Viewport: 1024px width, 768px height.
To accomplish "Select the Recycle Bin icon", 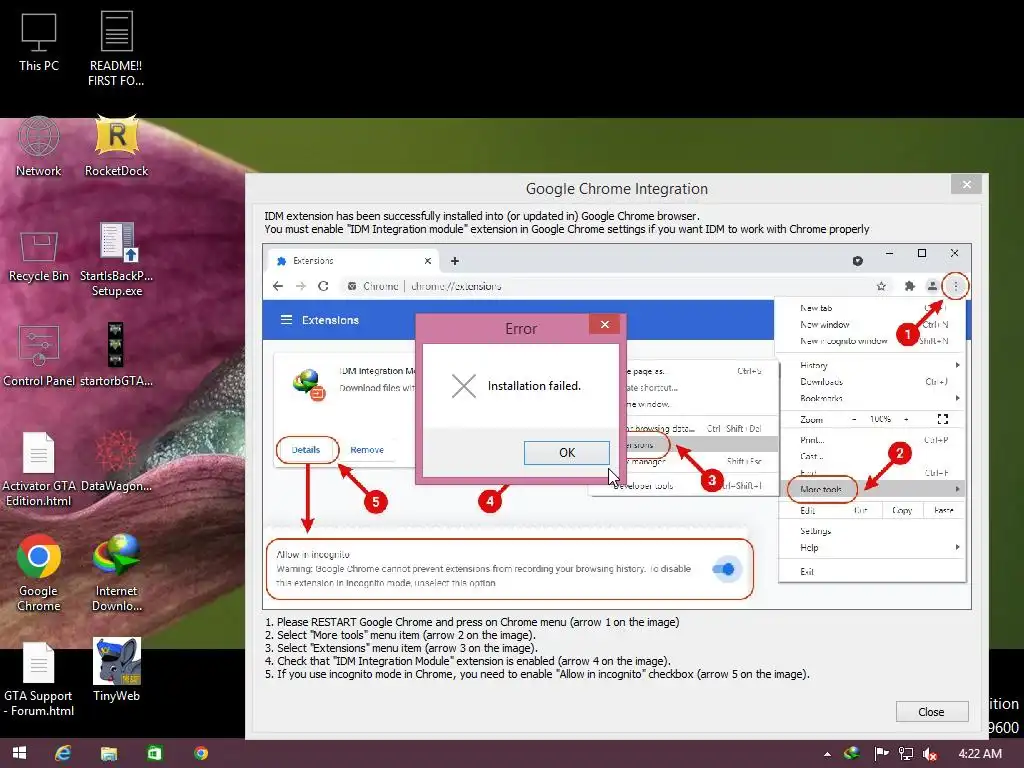I will click(39, 255).
